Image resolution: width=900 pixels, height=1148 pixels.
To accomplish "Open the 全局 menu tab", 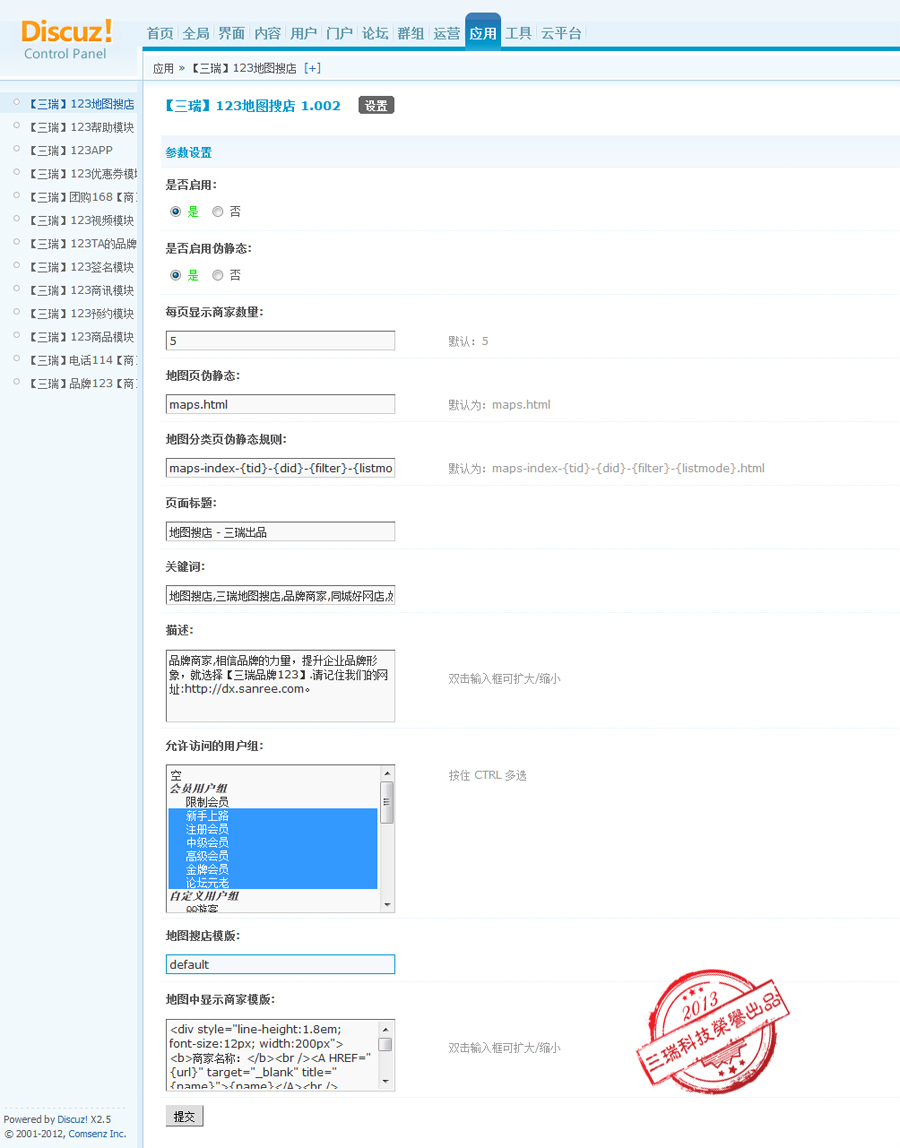I will (x=196, y=33).
